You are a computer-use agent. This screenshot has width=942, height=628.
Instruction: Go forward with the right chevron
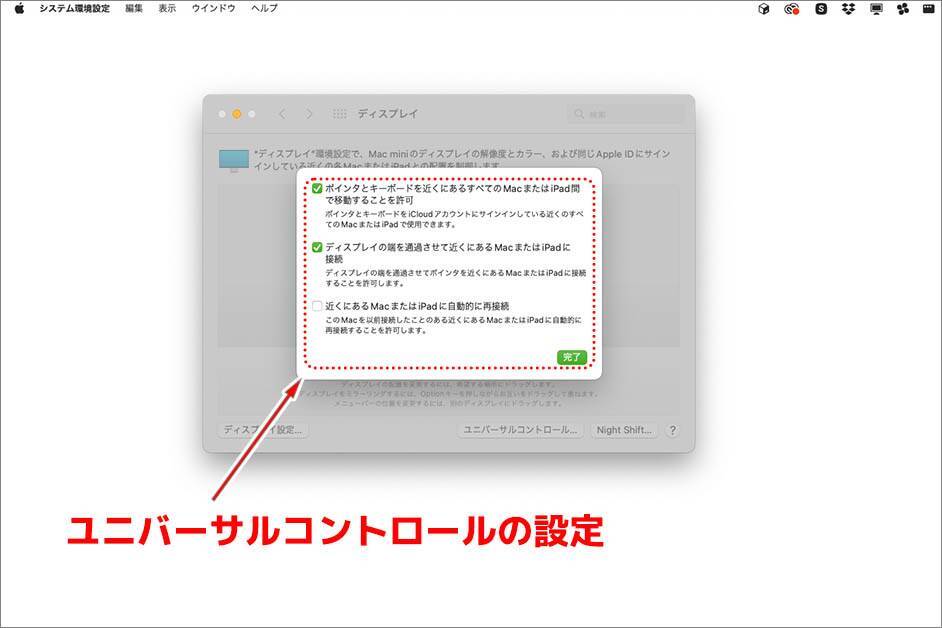click(x=309, y=114)
